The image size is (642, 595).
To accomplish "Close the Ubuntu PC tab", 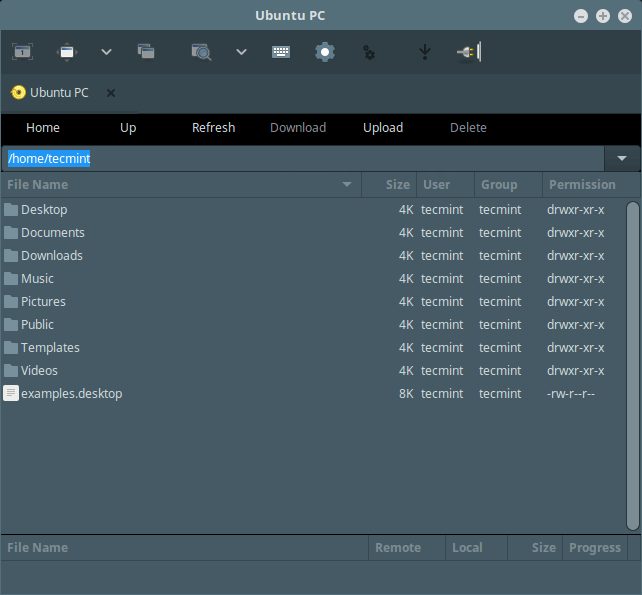I will tap(111, 93).
